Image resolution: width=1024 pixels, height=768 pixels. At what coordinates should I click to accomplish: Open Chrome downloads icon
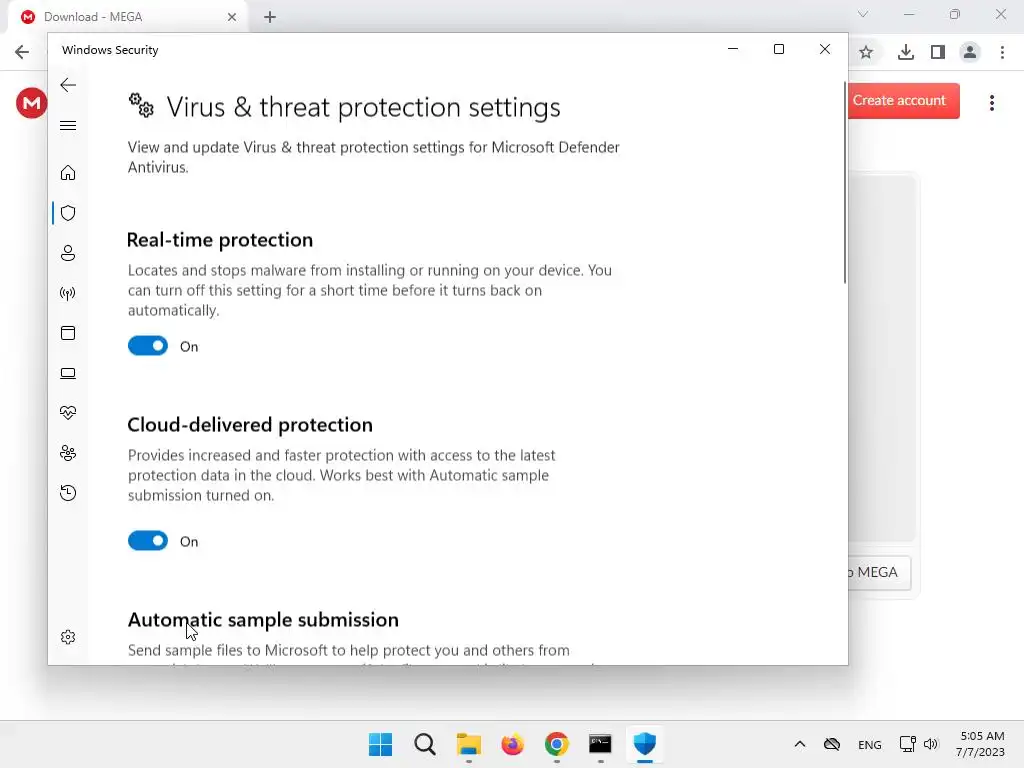(x=906, y=52)
